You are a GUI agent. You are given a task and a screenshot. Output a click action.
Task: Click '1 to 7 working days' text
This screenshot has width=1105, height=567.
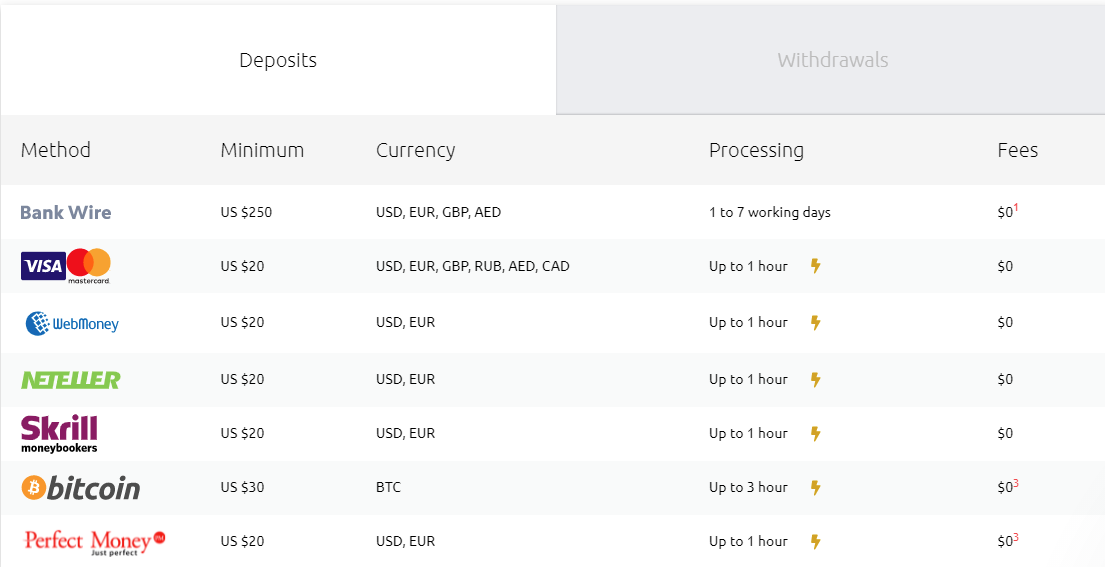pyautogui.click(x=770, y=213)
